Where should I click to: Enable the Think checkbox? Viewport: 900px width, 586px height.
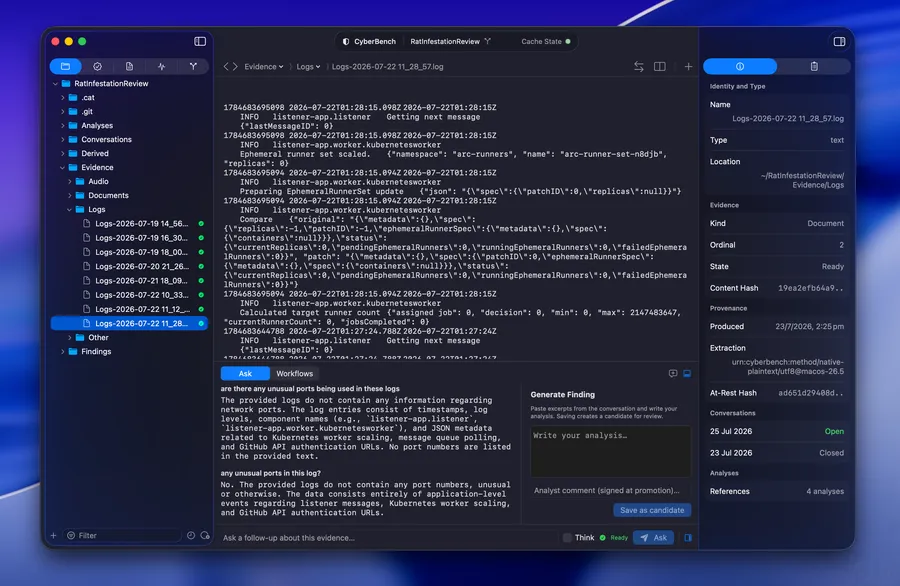tap(567, 538)
